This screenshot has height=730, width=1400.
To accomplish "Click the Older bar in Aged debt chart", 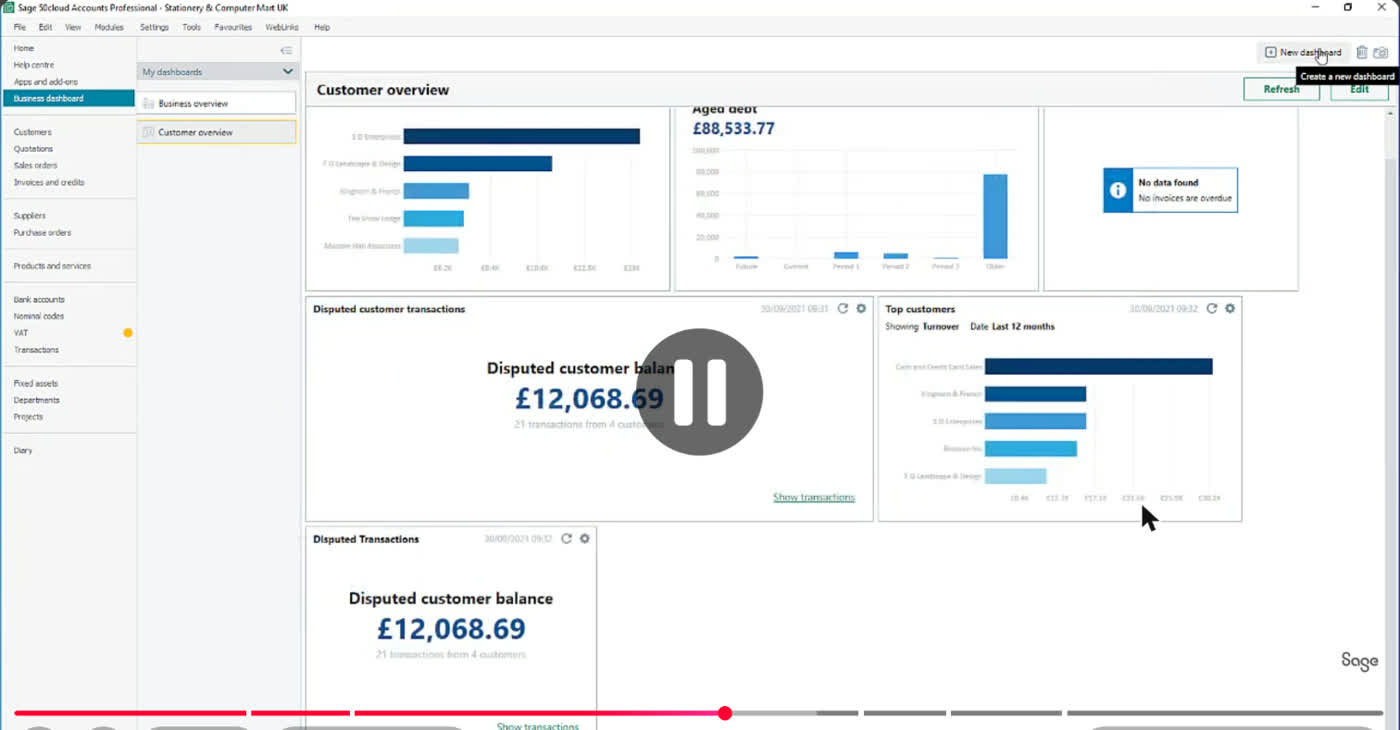I will tap(995, 216).
